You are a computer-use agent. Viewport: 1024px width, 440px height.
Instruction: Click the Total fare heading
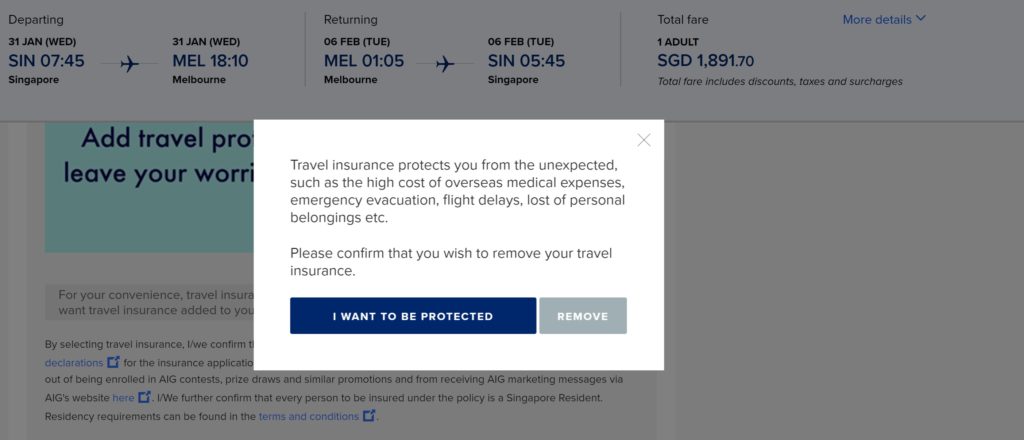(682, 20)
